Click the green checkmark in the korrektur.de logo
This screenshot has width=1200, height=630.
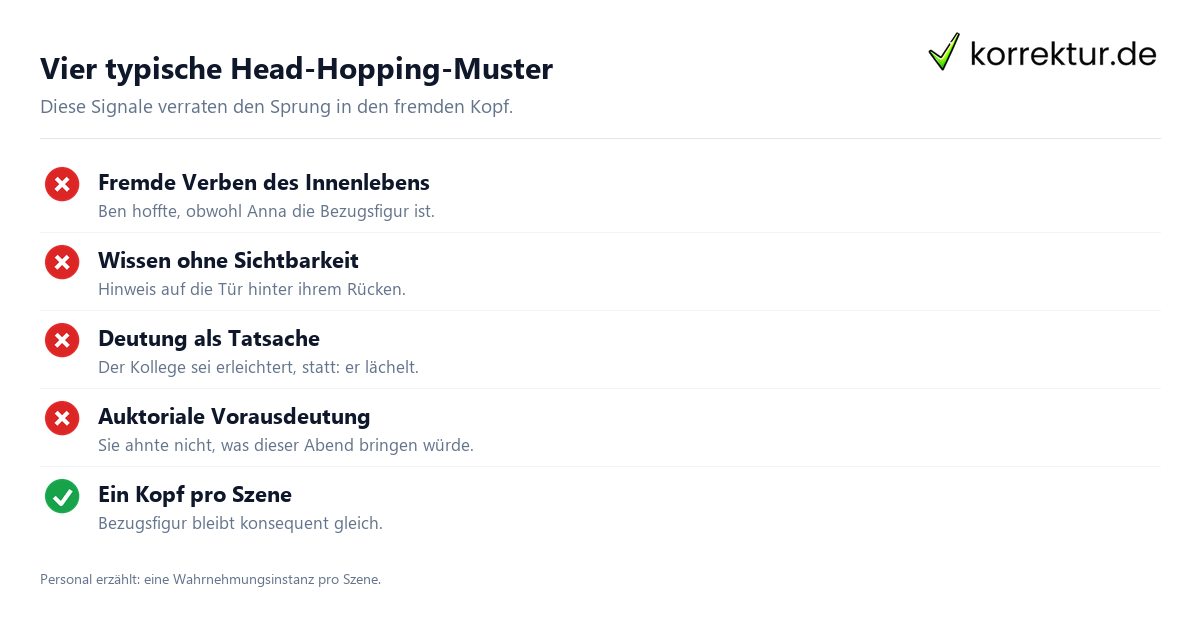click(944, 52)
